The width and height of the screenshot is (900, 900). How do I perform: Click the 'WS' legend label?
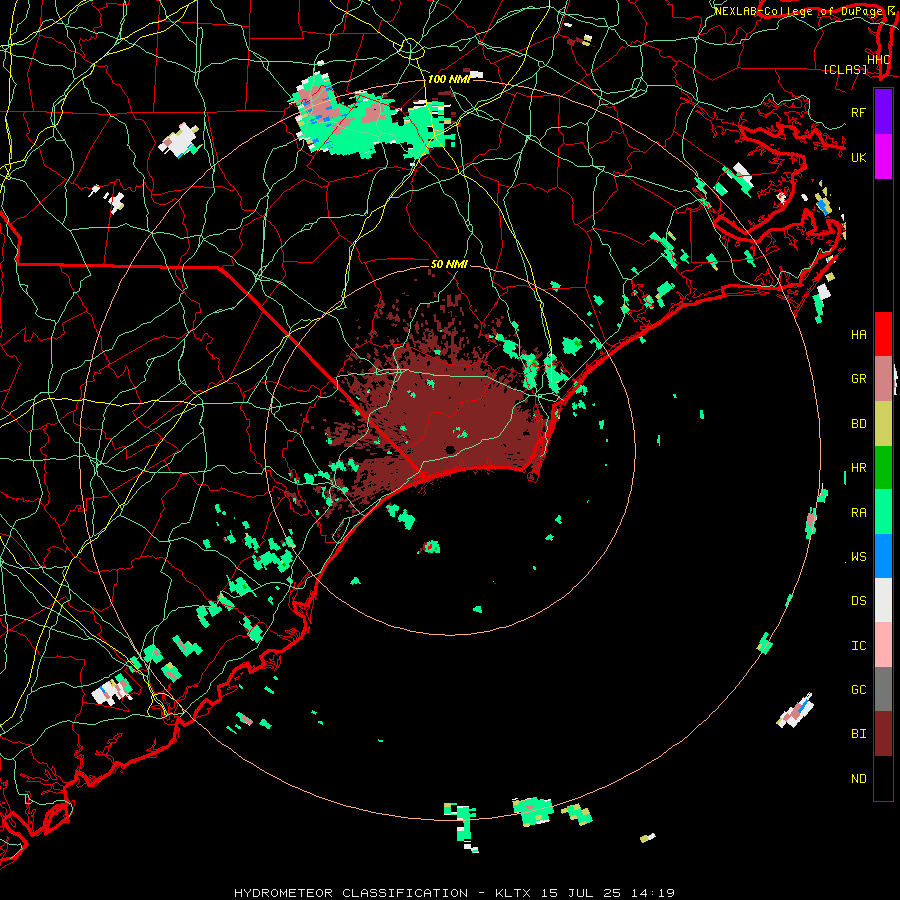point(858,557)
